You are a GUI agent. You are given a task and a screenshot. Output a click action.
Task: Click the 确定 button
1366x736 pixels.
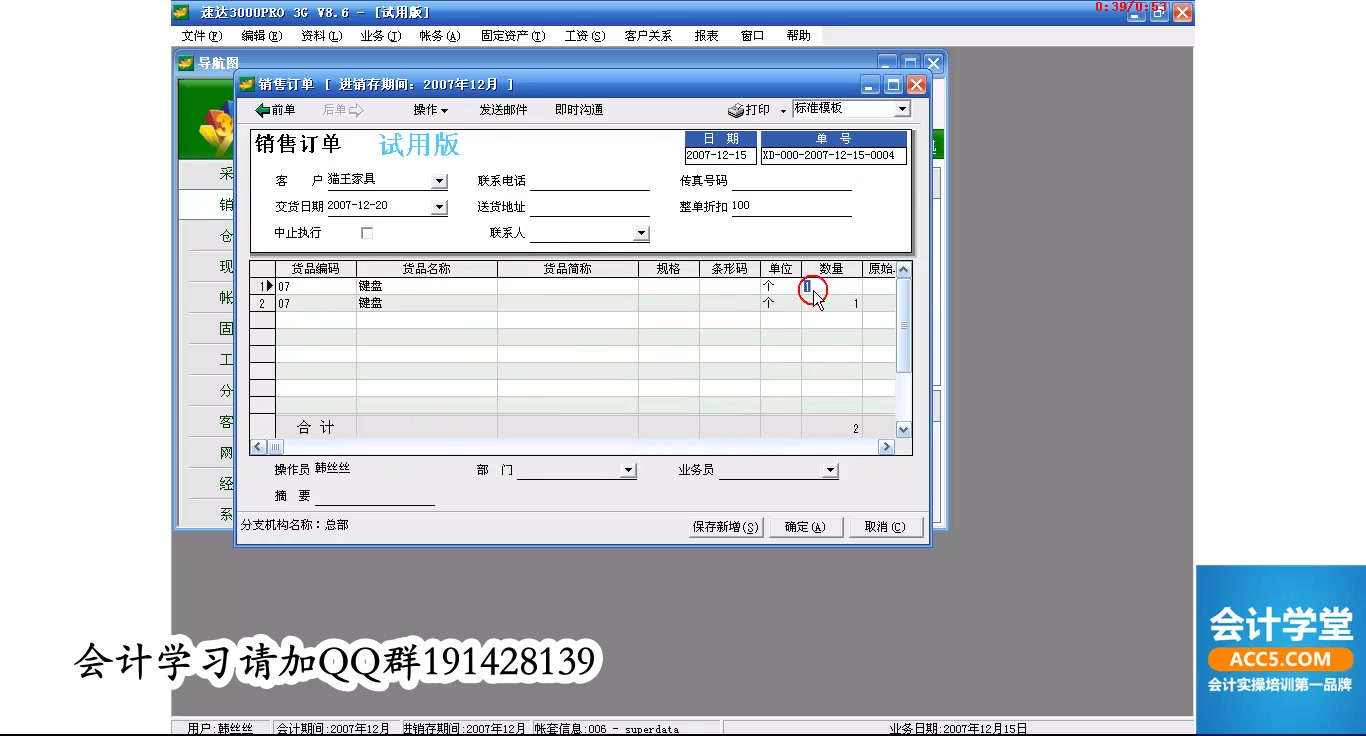[806, 526]
